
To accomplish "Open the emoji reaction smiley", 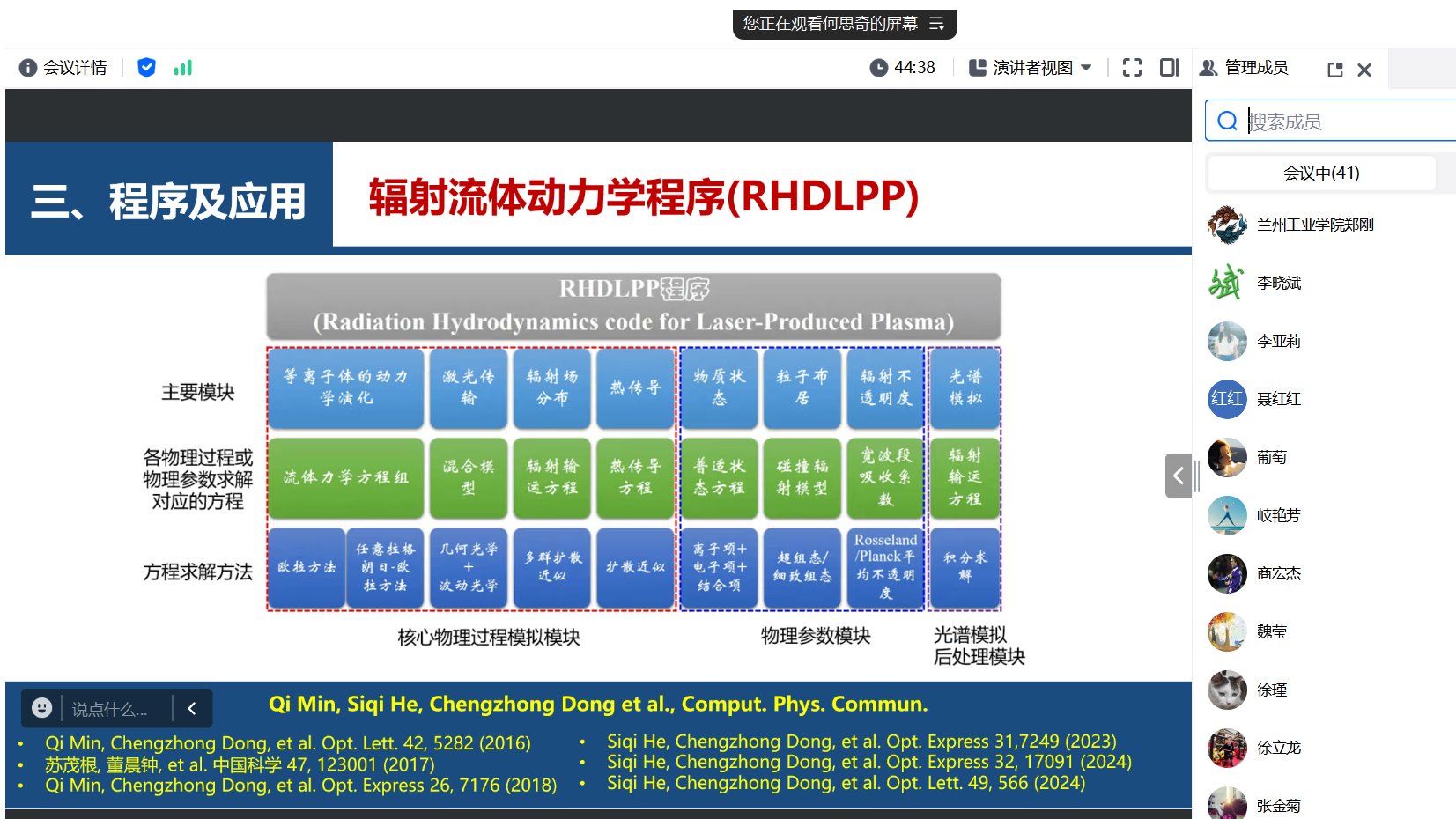I will [41, 708].
